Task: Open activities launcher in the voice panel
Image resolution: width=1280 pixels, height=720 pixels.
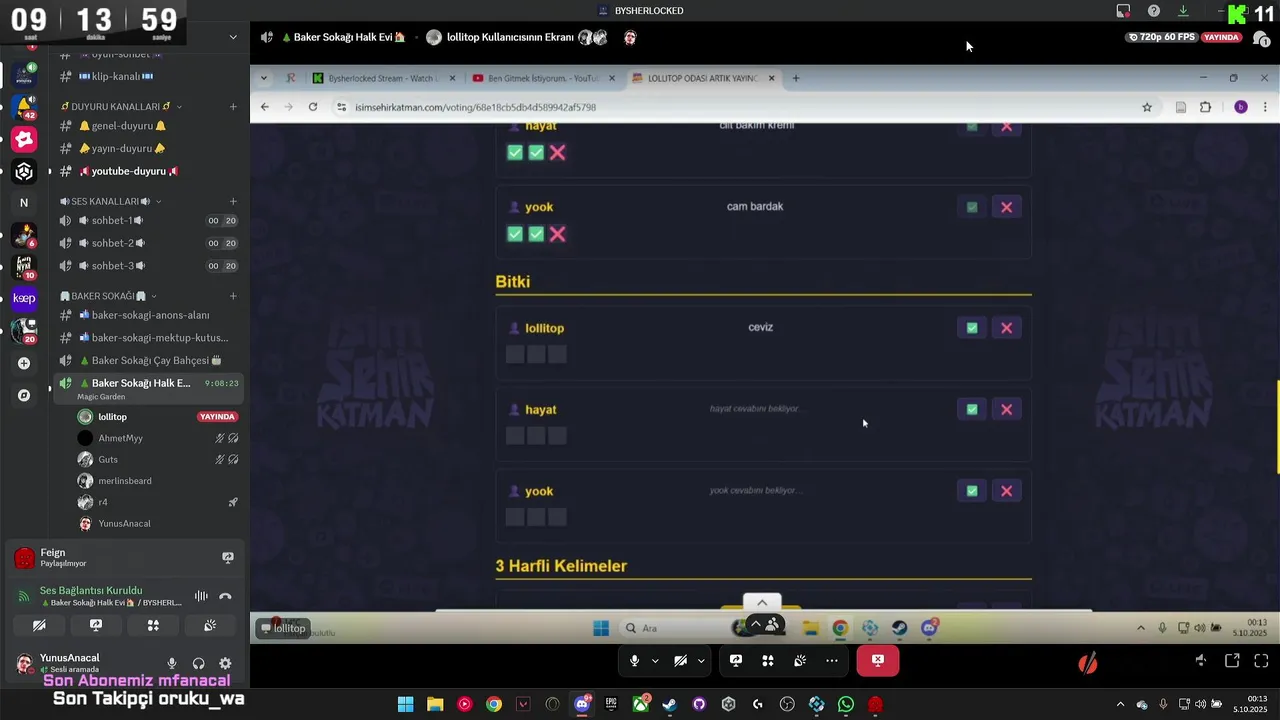Action: pos(153,625)
